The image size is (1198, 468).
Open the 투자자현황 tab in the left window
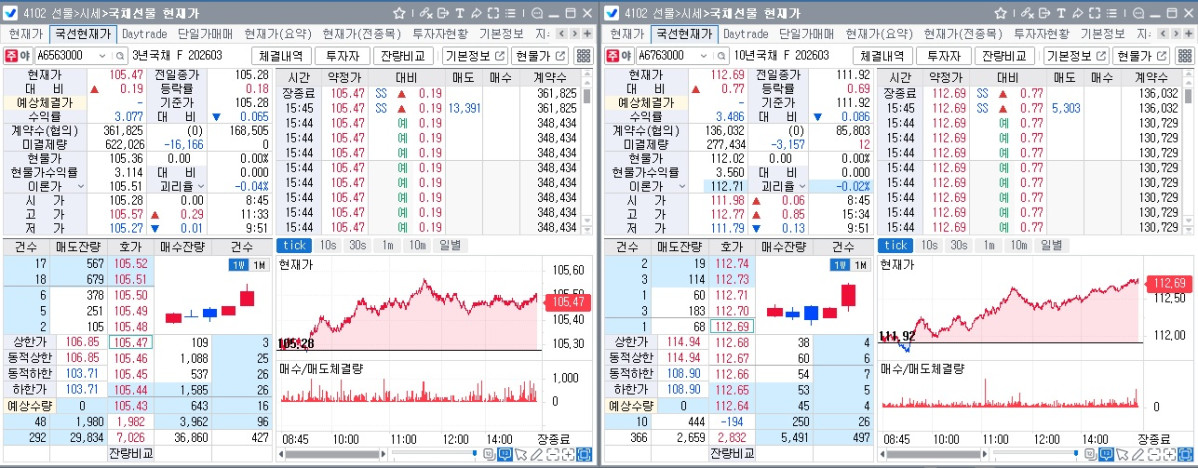(x=440, y=34)
